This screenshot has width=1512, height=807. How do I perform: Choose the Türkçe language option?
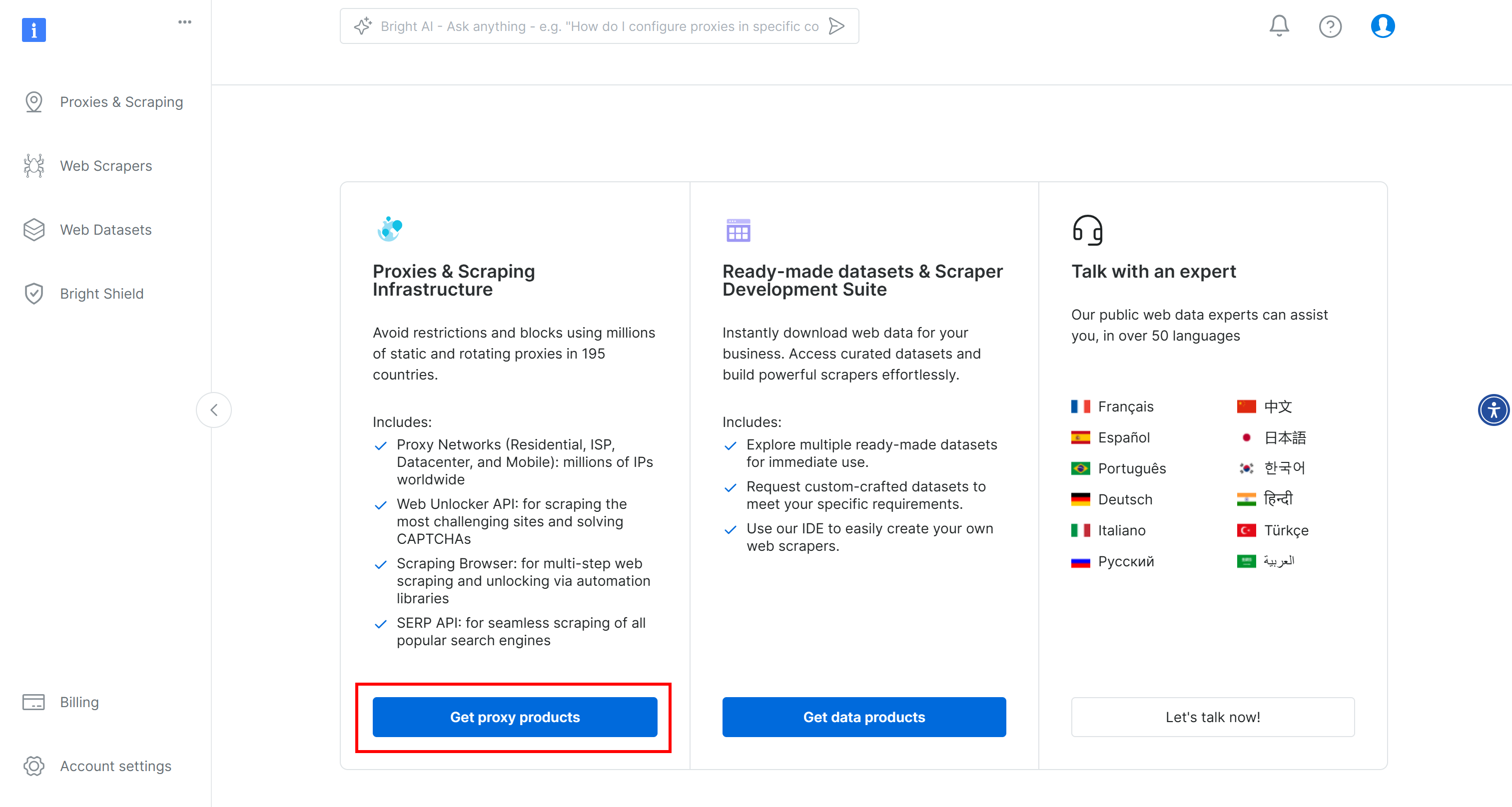[x=1286, y=530]
